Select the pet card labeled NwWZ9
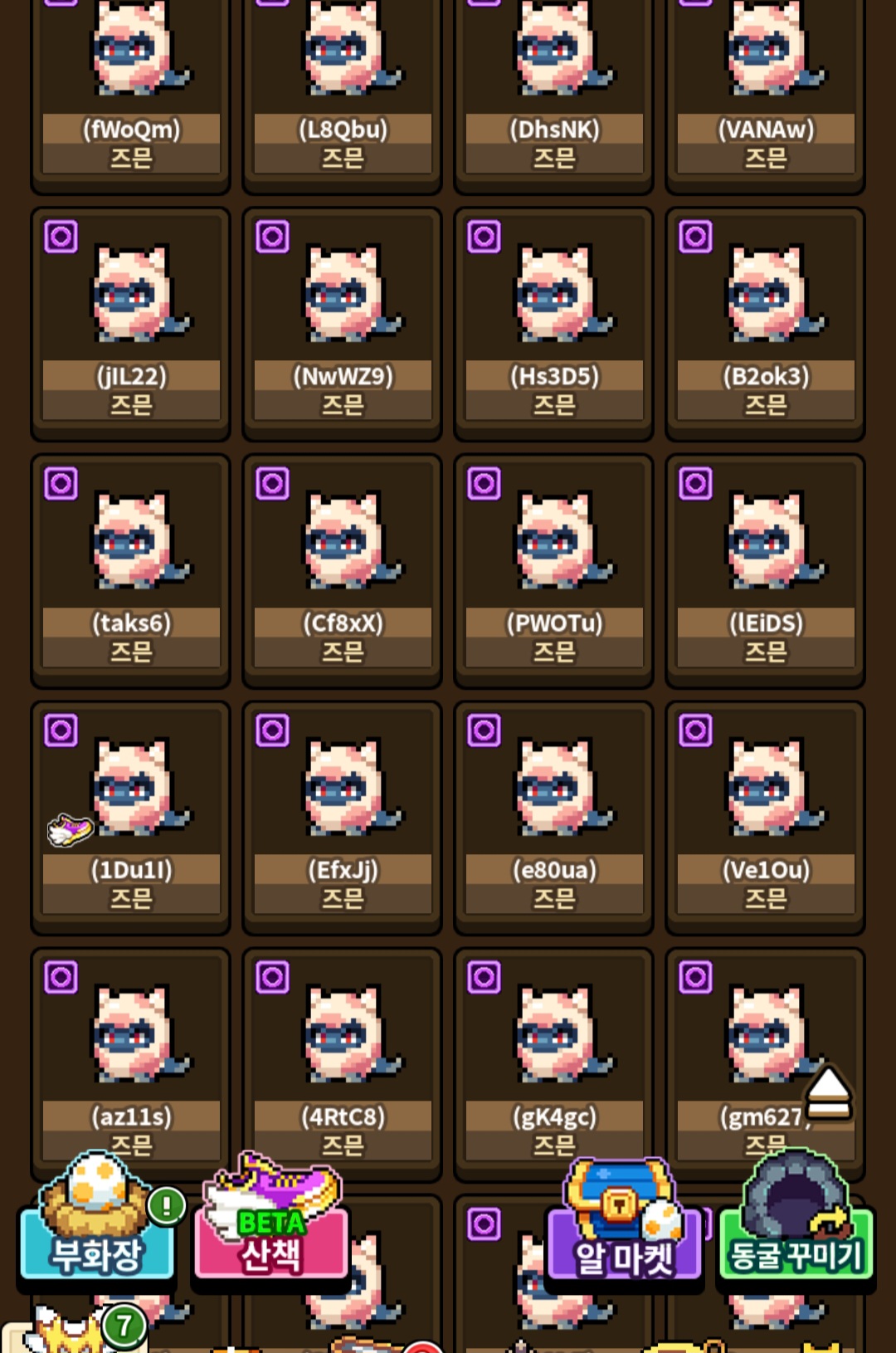The width and height of the screenshot is (896, 1353). [343, 325]
